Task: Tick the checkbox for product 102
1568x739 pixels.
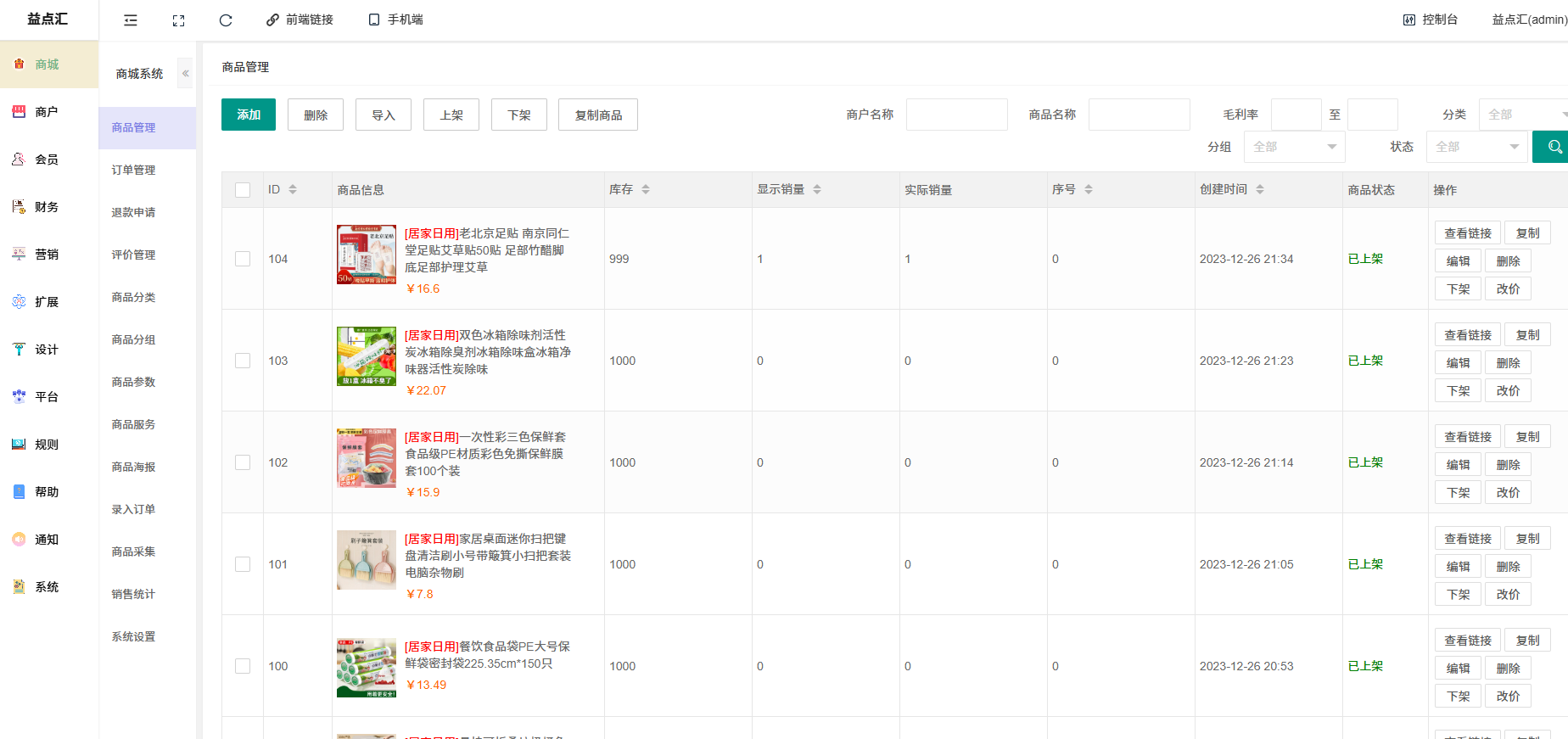Action: coord(243,462)
